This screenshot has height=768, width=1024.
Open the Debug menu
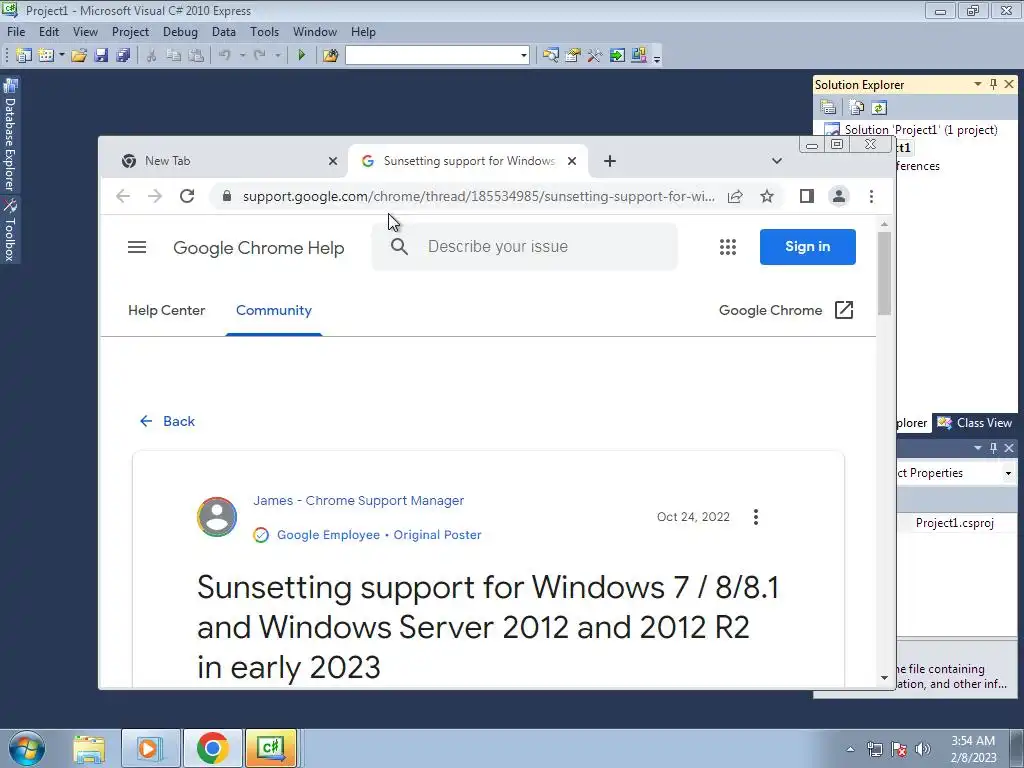180,32
